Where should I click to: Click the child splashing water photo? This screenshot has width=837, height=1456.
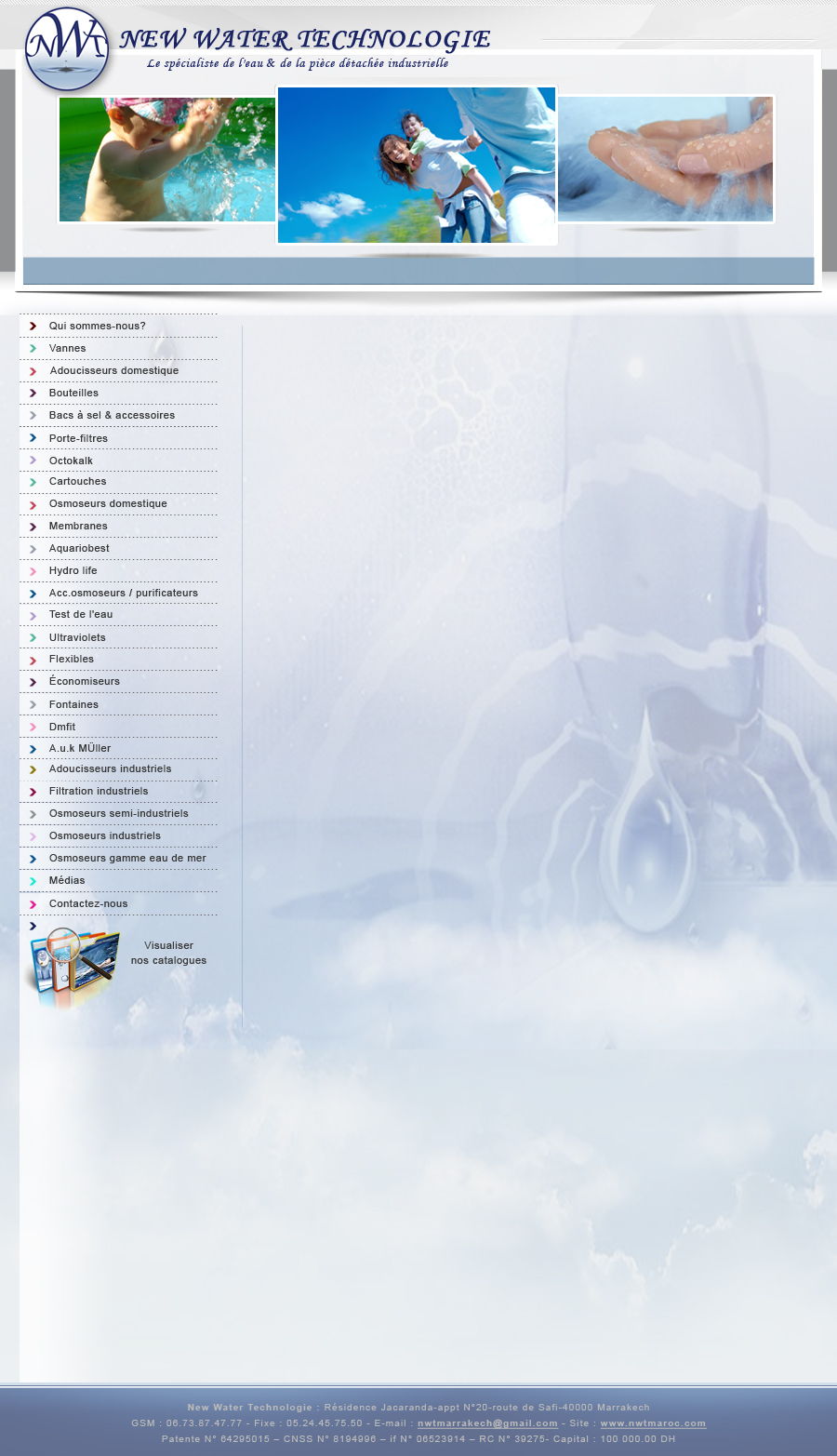167,159
